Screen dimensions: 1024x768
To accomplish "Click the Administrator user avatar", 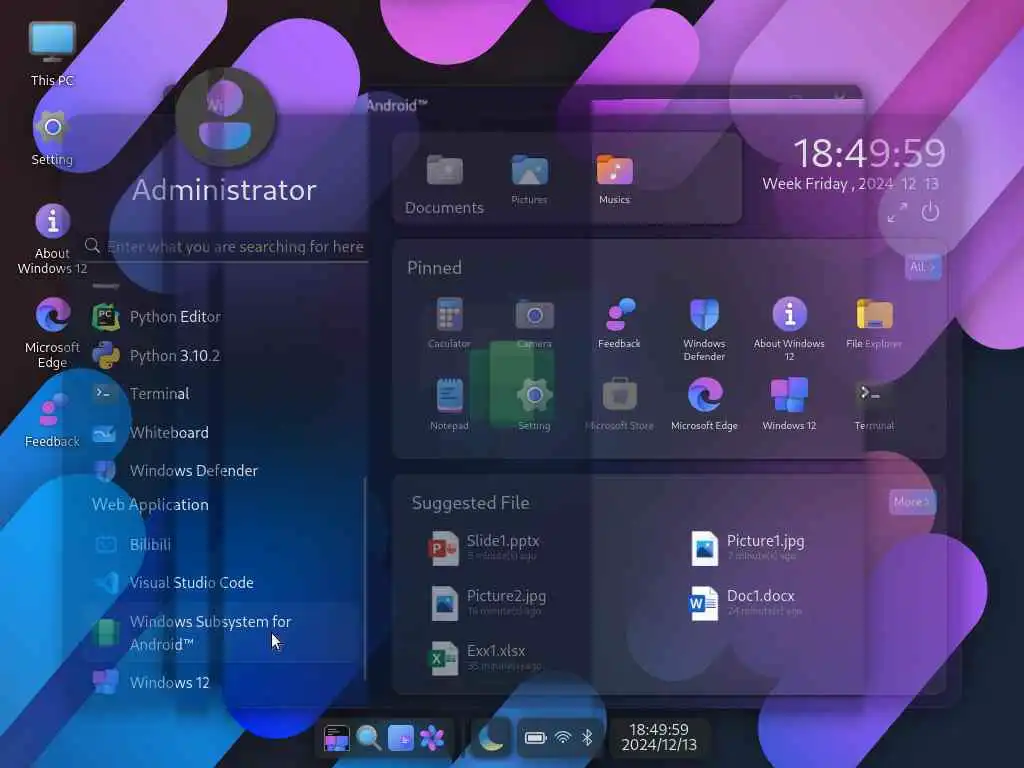I will (x=225, y=118).
